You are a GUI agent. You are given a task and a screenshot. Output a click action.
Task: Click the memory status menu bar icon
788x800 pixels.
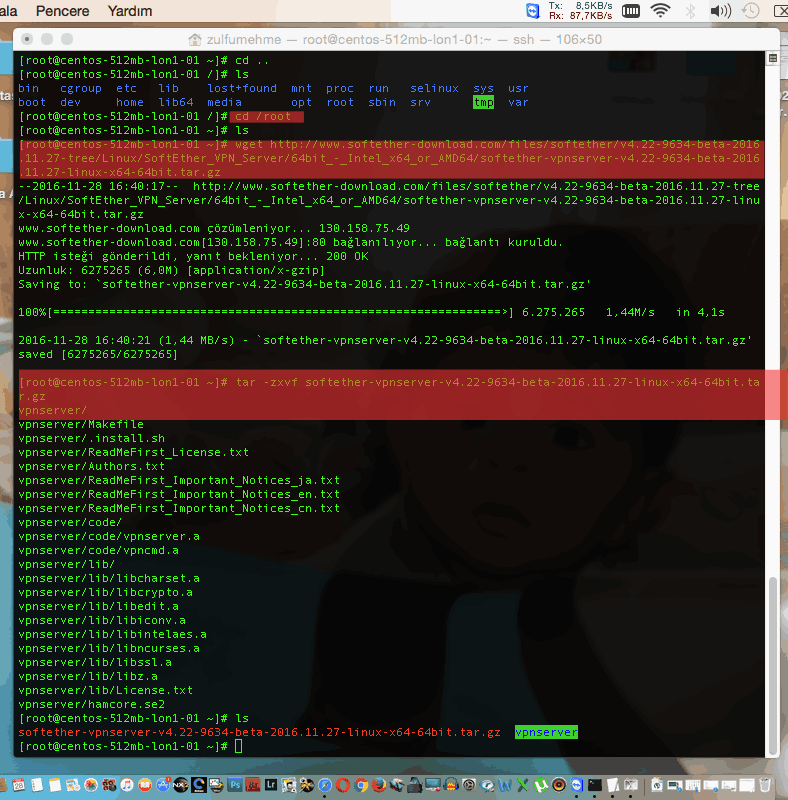[x=630, y=11]
